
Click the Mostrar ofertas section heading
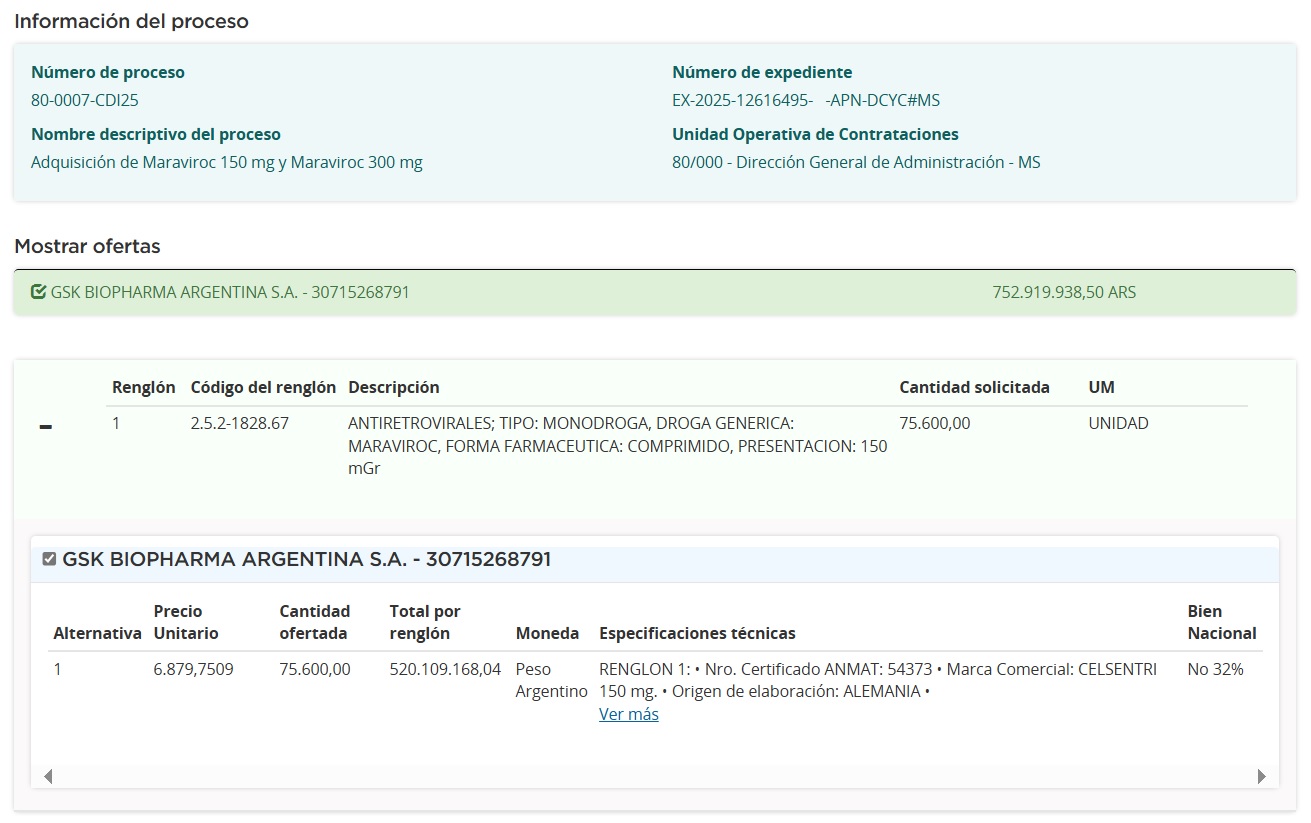point(87,246)
